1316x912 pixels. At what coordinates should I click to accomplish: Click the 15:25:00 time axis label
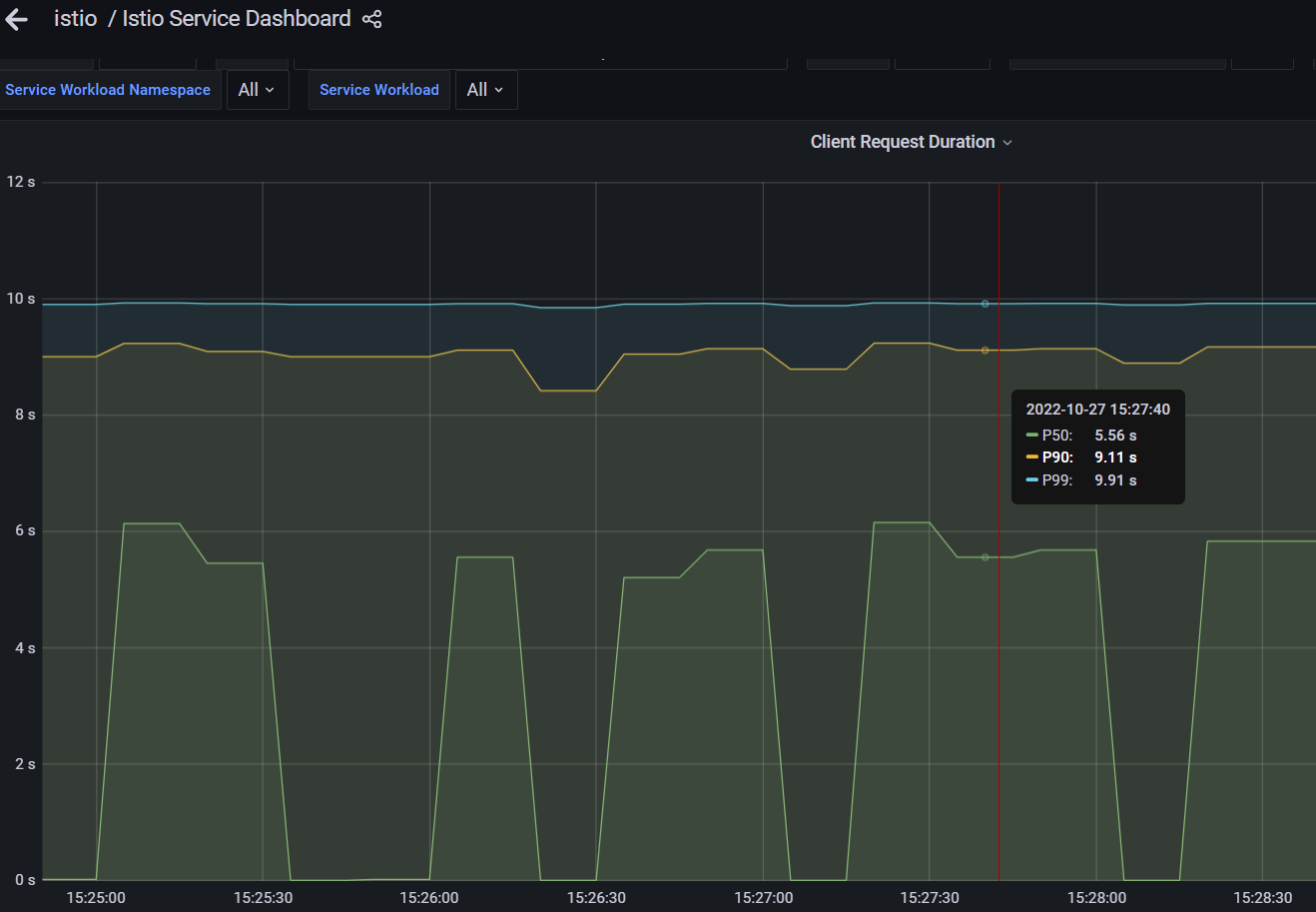pyautogui.click(x=96, y=898)
